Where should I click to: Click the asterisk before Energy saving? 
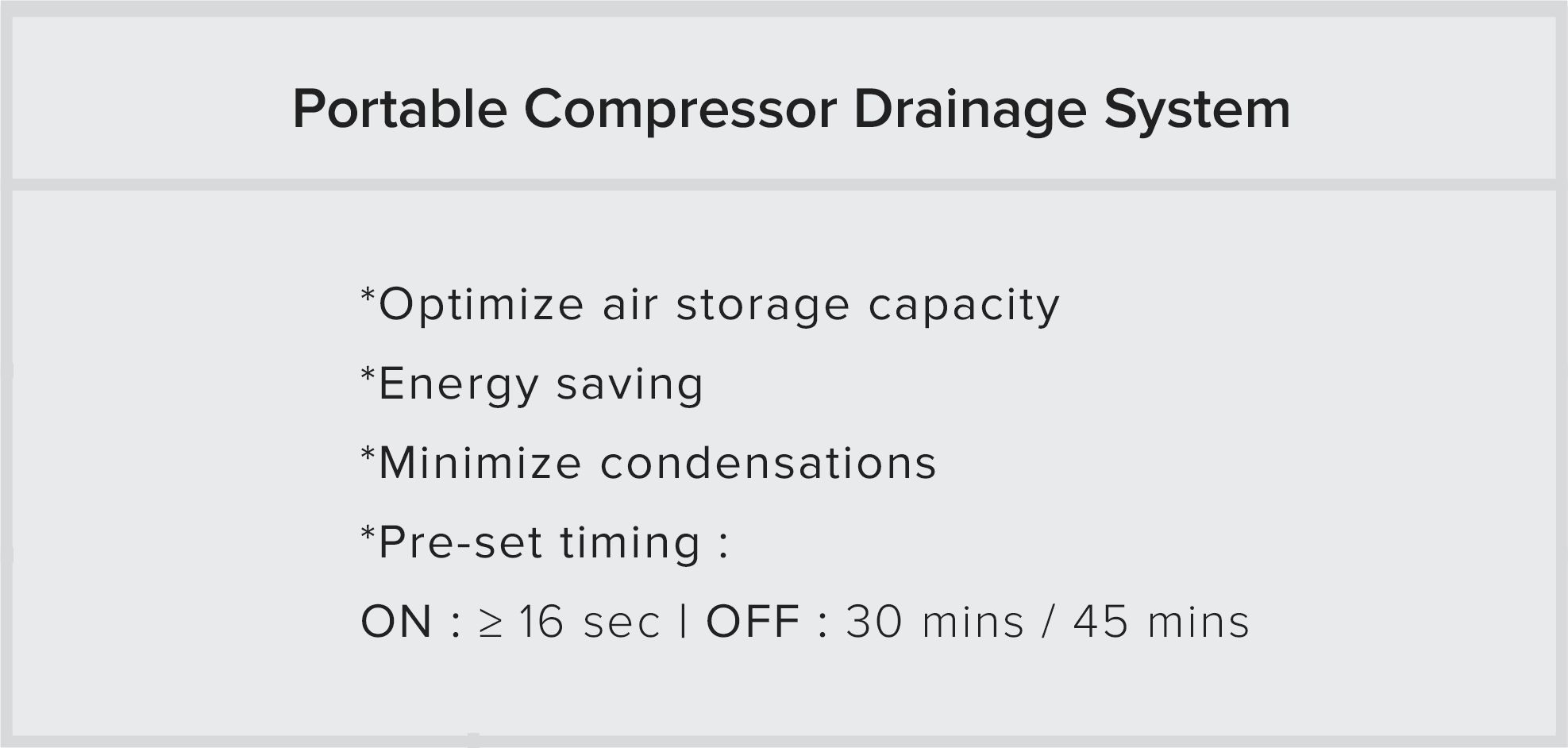click(x=368, y=376)
